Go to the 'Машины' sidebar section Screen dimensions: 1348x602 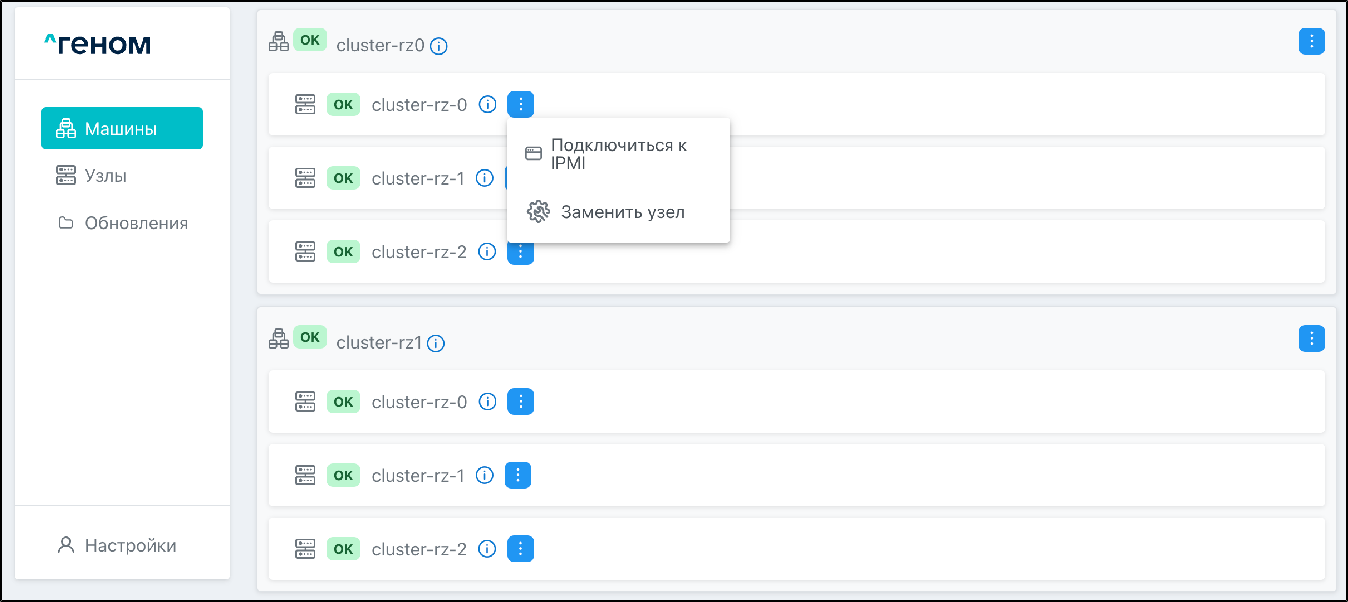click(x=122, y=128)
